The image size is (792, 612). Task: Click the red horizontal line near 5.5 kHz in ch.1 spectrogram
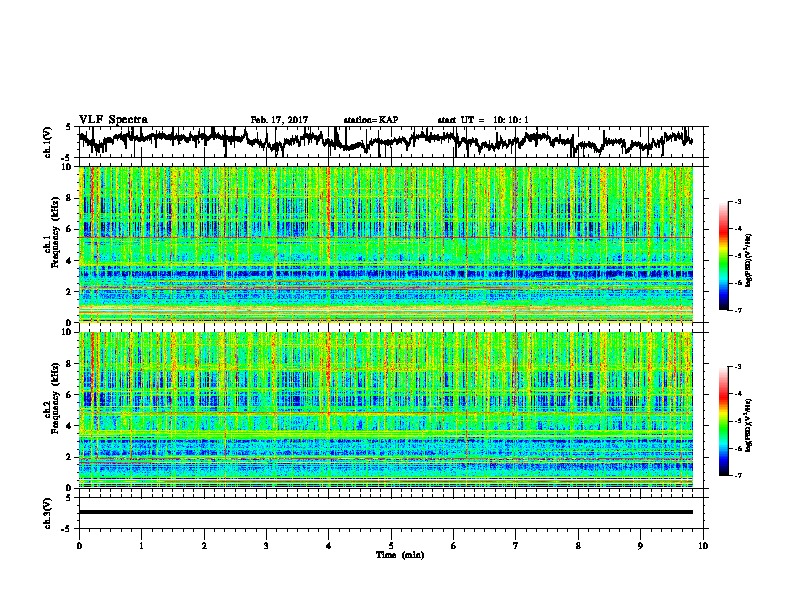click(x=385, y=237)
